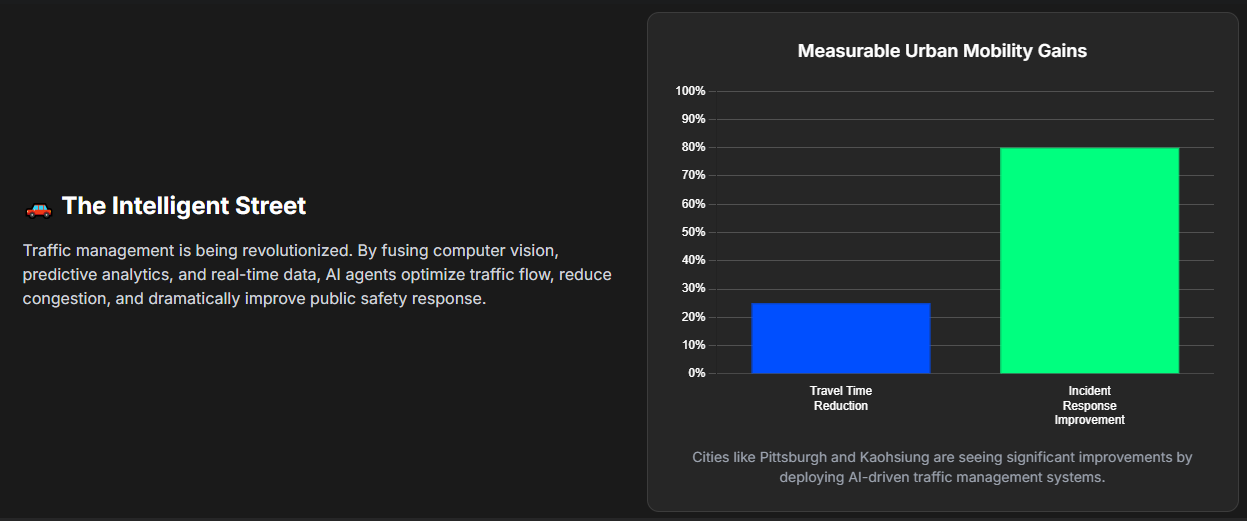Click the 100% y-axis label

click(690, 91)
